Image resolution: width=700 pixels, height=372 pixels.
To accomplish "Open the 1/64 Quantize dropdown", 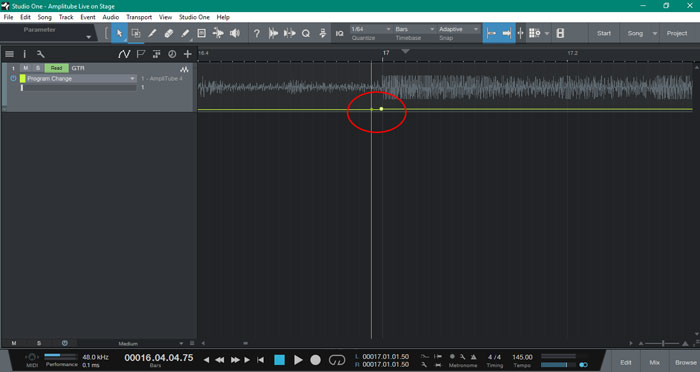I will tap(371, 29).
